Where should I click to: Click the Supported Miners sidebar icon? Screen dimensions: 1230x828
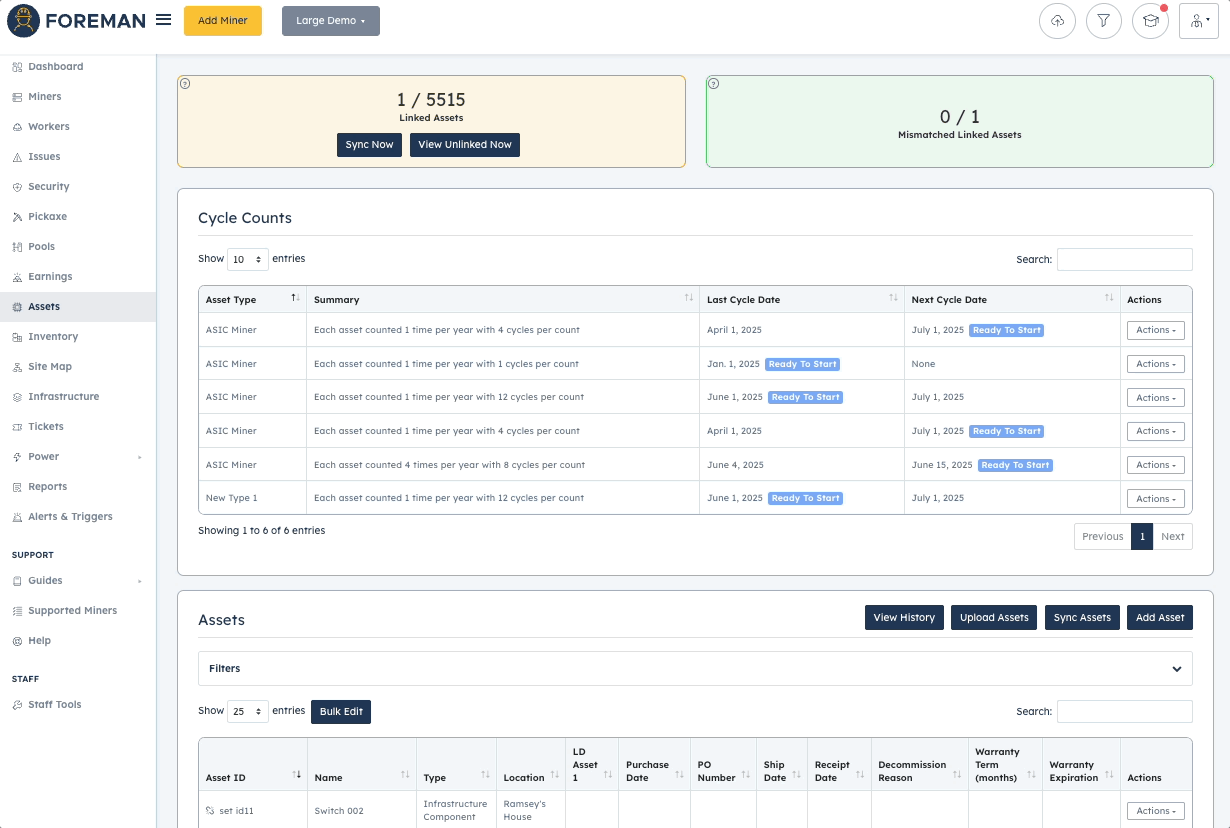(17, 611)
